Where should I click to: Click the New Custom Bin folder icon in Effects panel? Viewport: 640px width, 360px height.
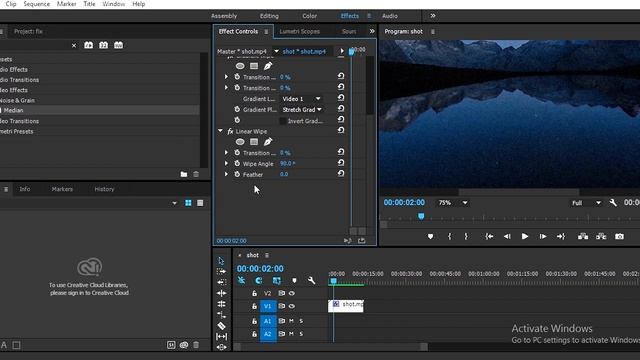point(184,174)
